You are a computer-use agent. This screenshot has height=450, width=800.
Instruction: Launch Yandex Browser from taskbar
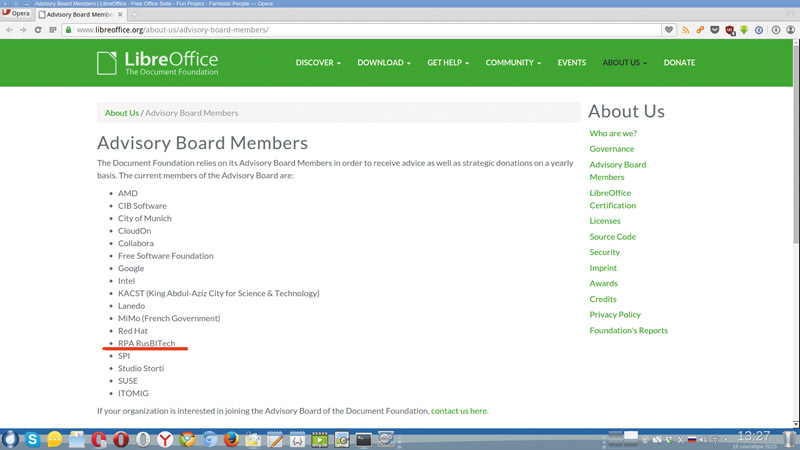tap(165, 439)
